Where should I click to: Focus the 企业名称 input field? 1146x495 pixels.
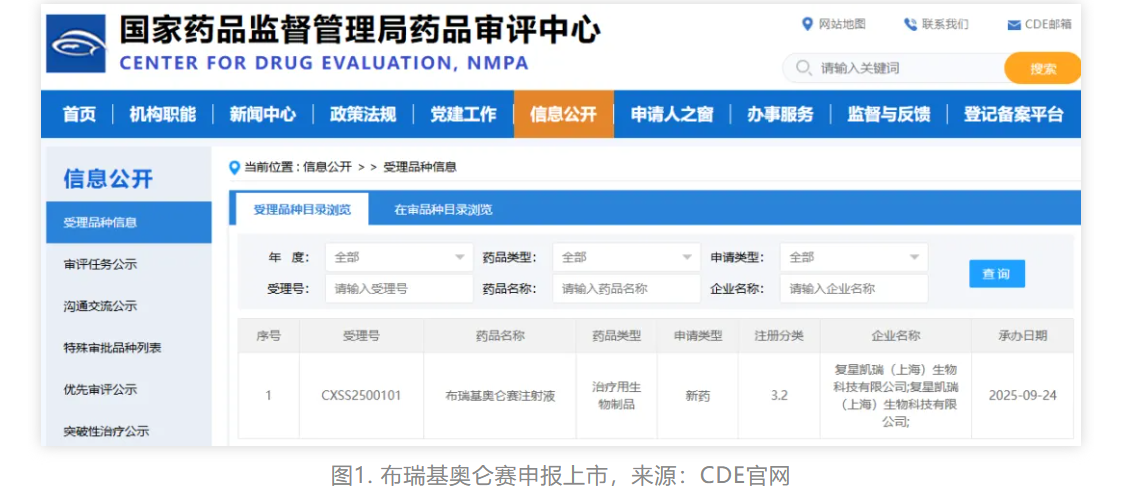[x=853, y=289]
